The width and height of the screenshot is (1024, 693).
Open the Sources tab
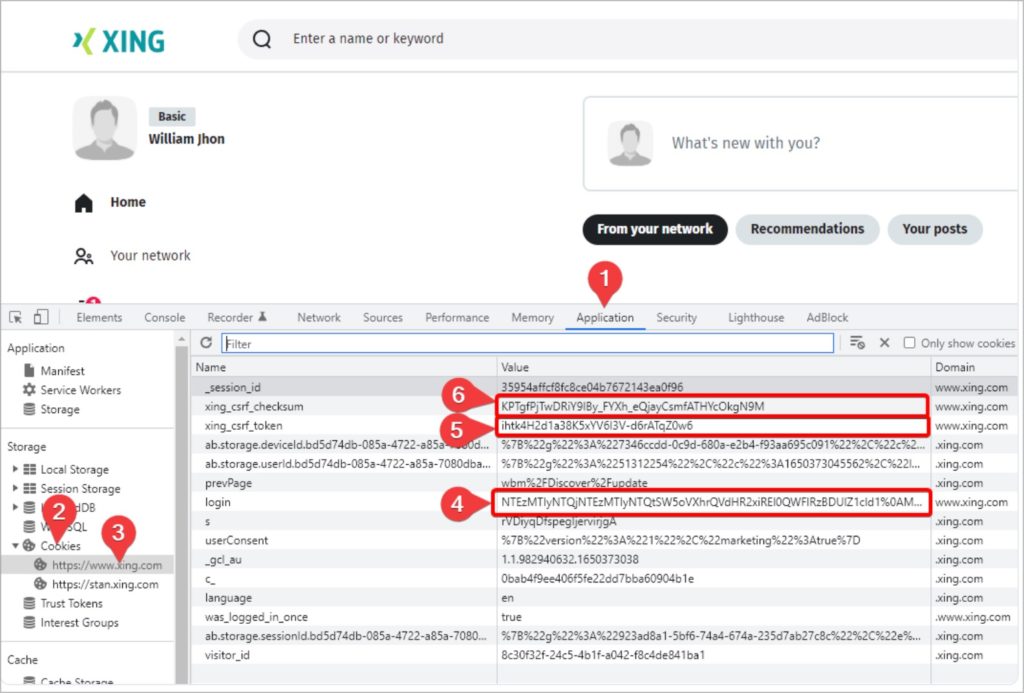(x=383, y=317)
